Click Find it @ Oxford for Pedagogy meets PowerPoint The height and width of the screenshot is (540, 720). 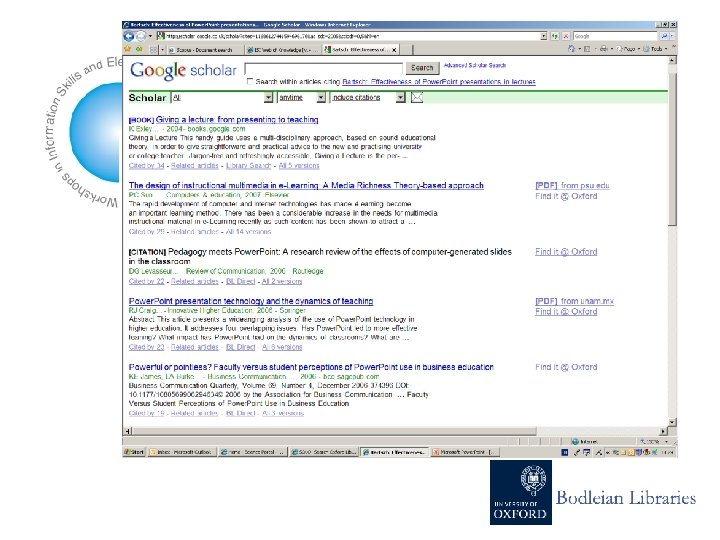click(x=566, y=252)
